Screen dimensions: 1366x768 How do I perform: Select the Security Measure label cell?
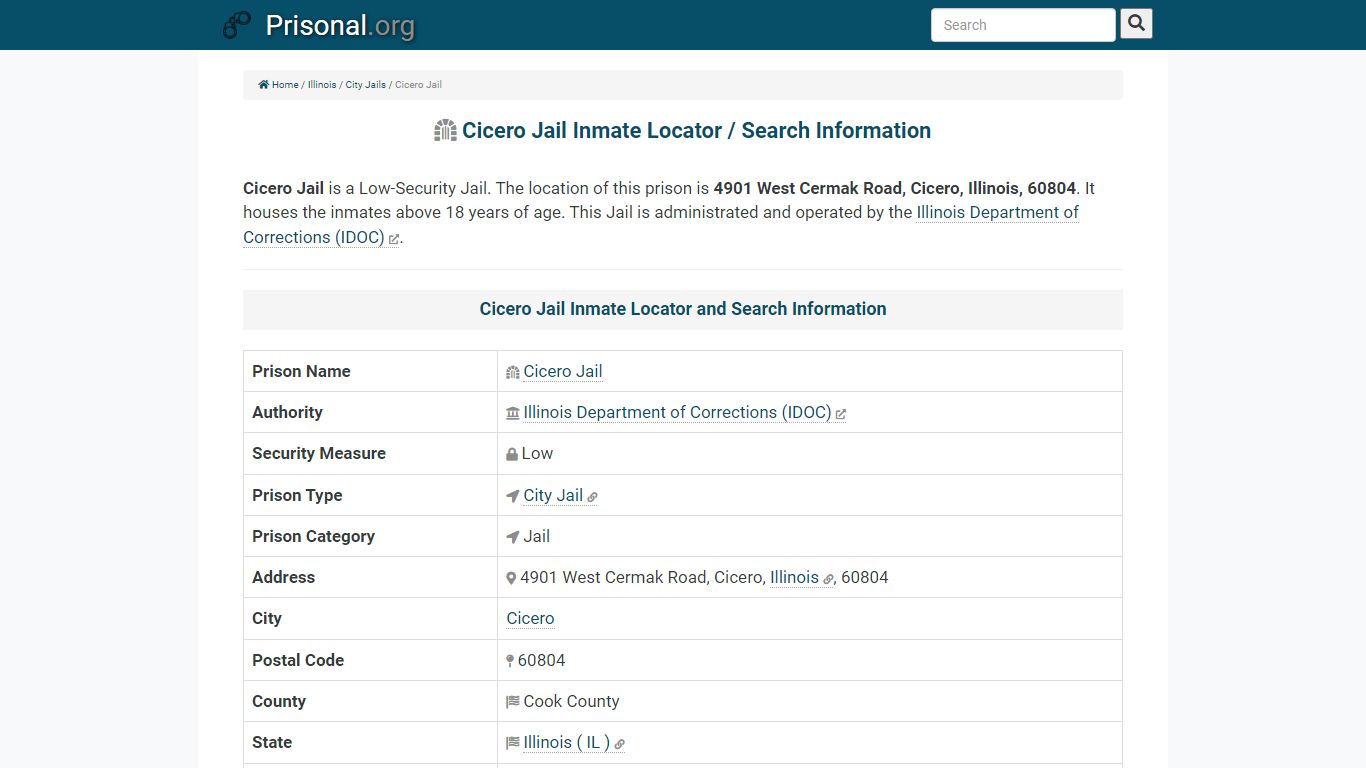(x=370, y=453)
